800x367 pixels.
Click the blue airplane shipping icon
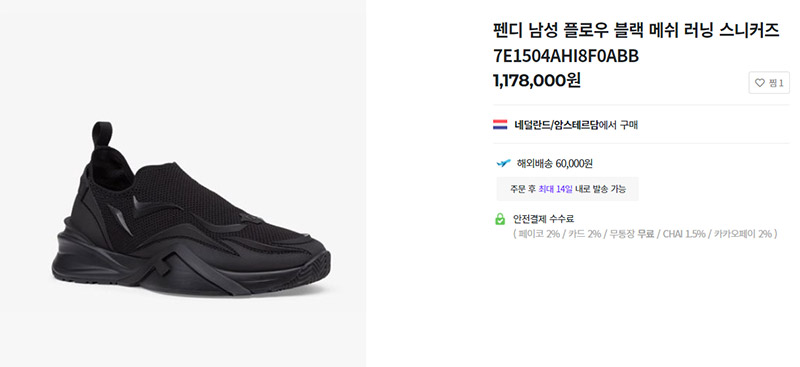coord(504,163)
